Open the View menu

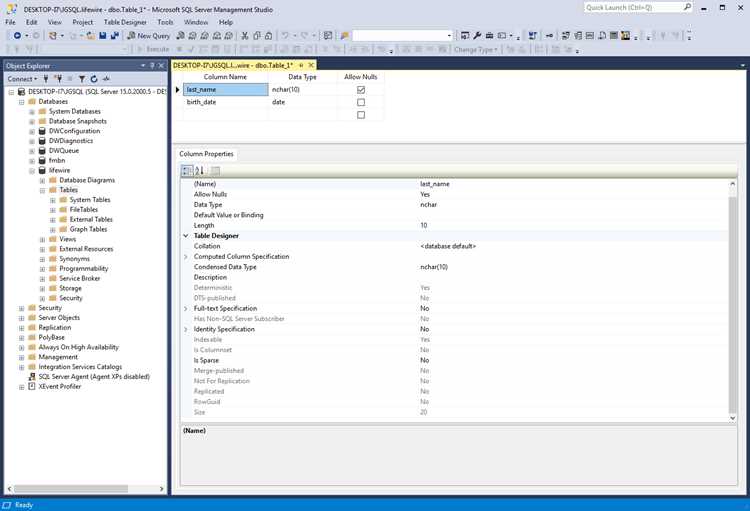(x=55, y=22)
